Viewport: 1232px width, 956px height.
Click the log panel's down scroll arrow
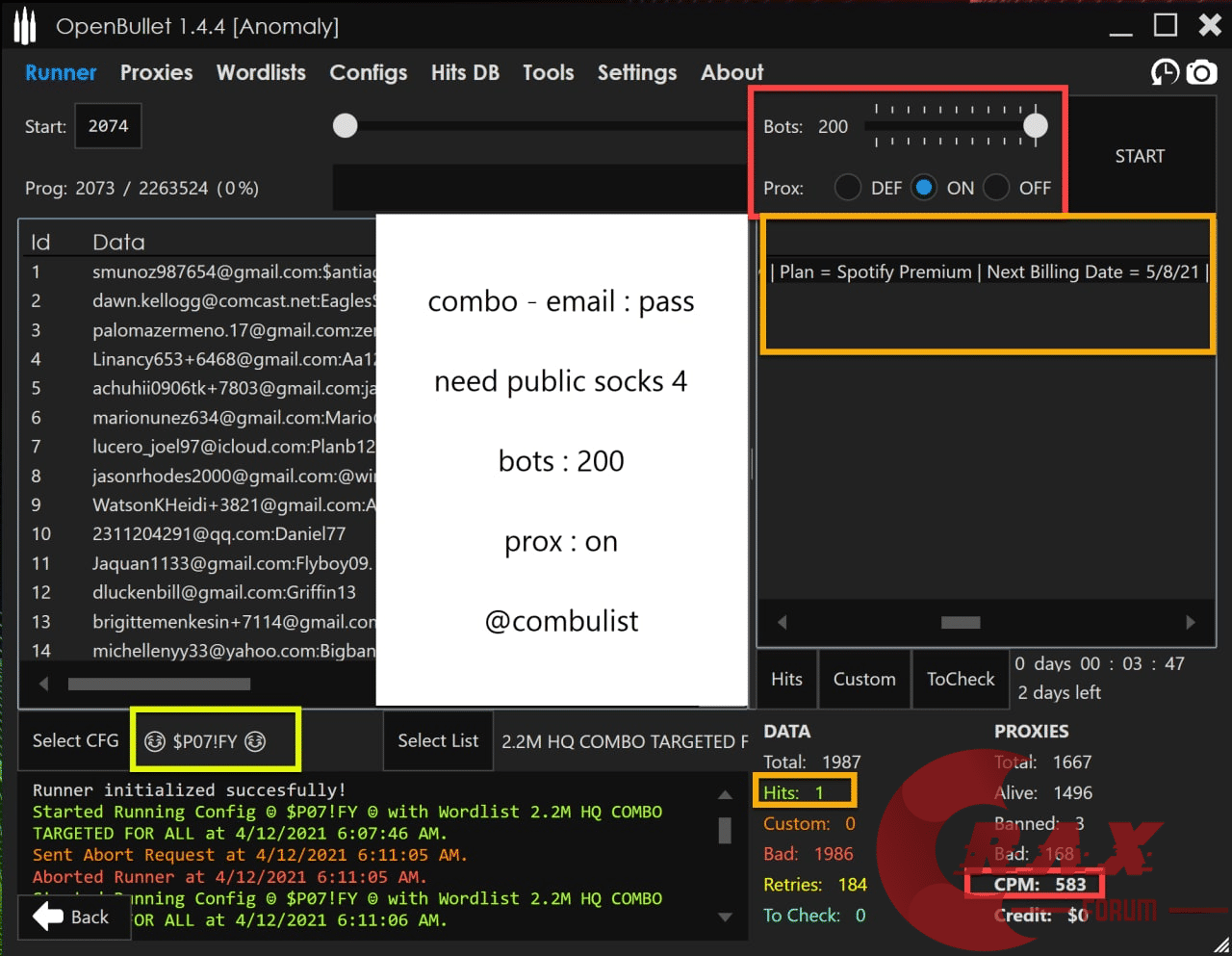pyautogui.click(x=725, y=917)
